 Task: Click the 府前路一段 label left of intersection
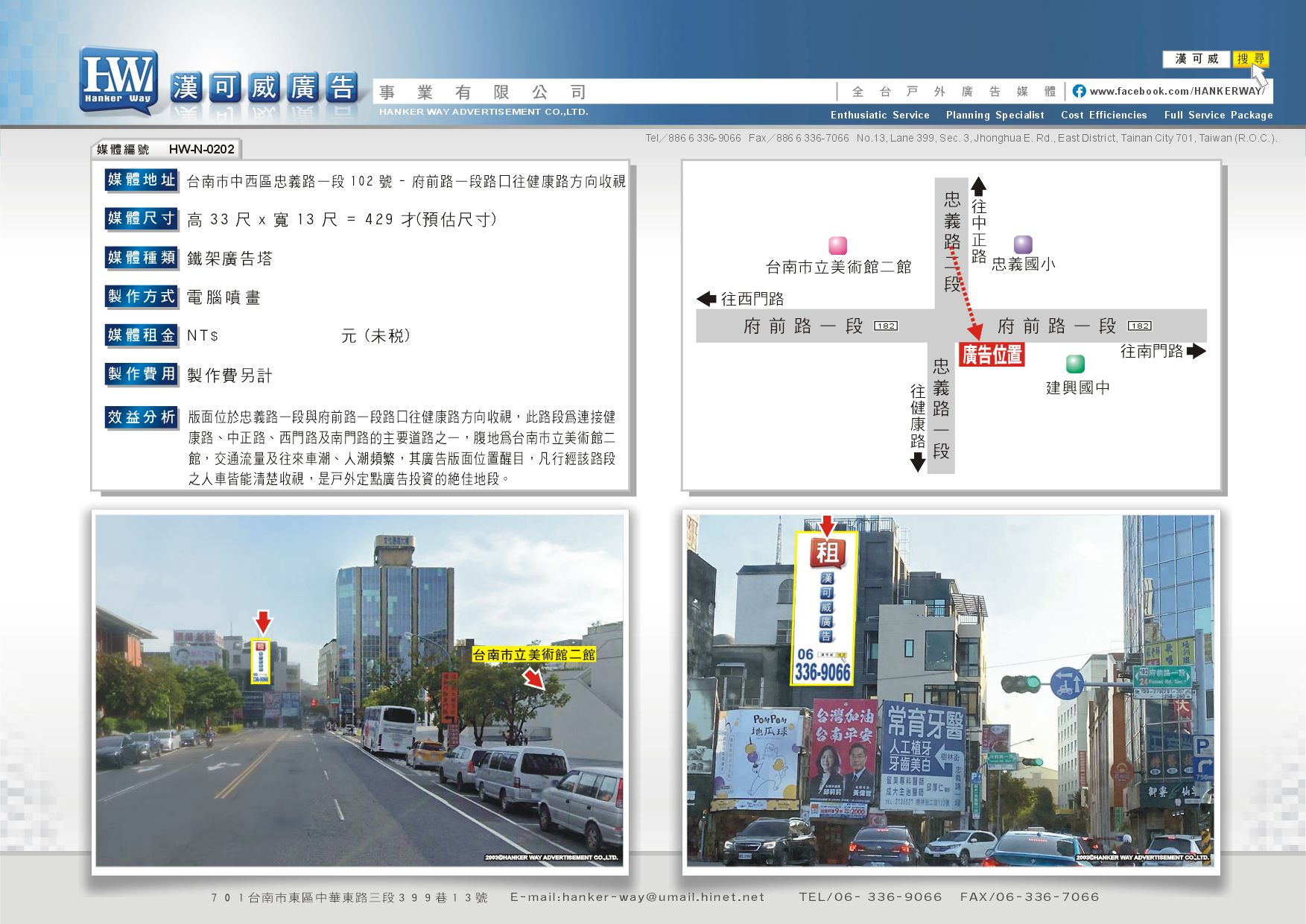[802, 326]
